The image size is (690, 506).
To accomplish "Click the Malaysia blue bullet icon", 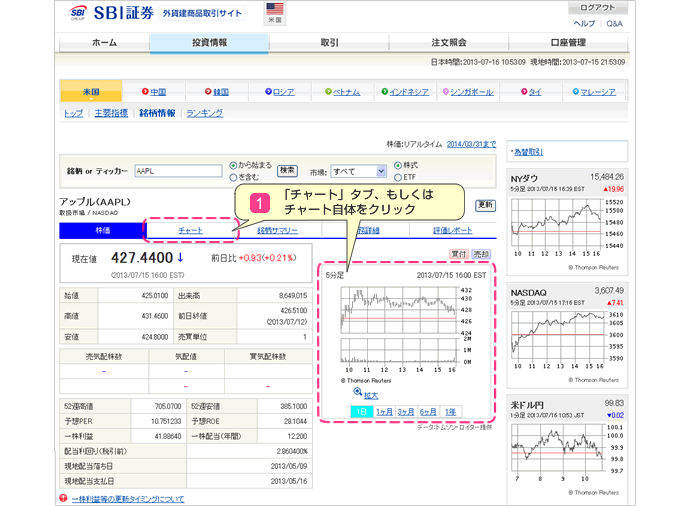I will tap(576, 92).
